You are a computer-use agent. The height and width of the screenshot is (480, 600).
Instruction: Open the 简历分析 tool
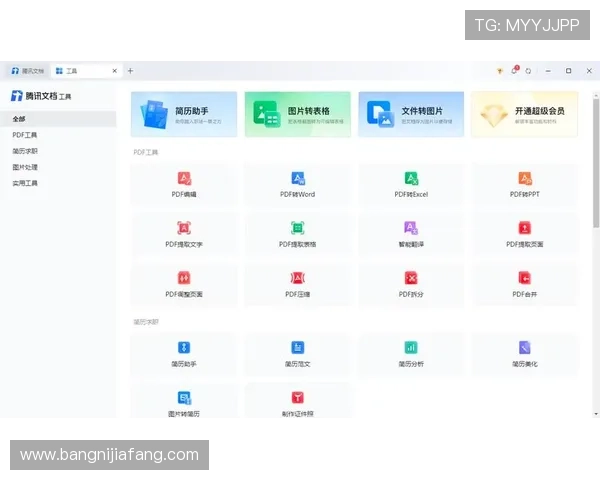(411, 355)
